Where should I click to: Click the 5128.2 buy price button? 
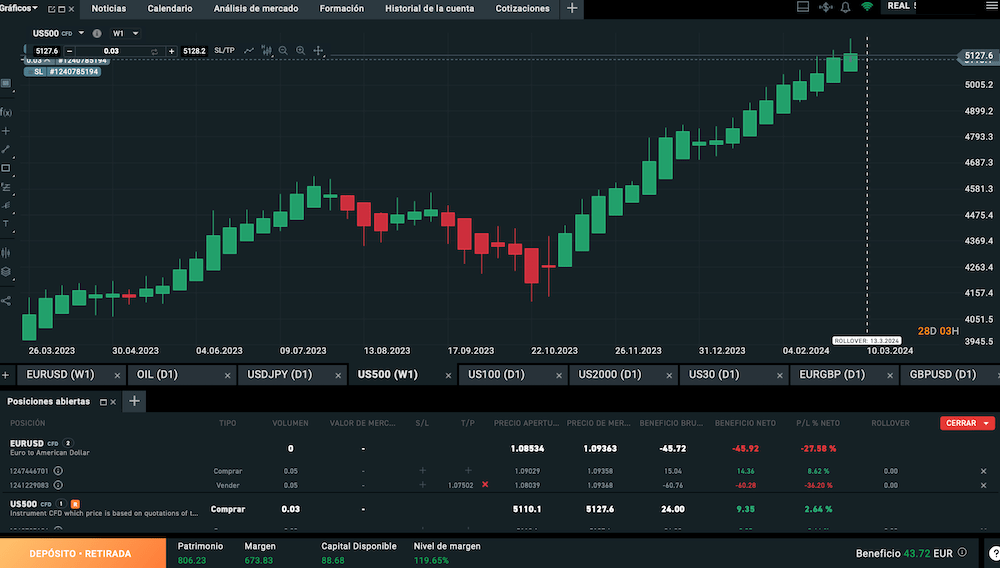click(194, 50)
